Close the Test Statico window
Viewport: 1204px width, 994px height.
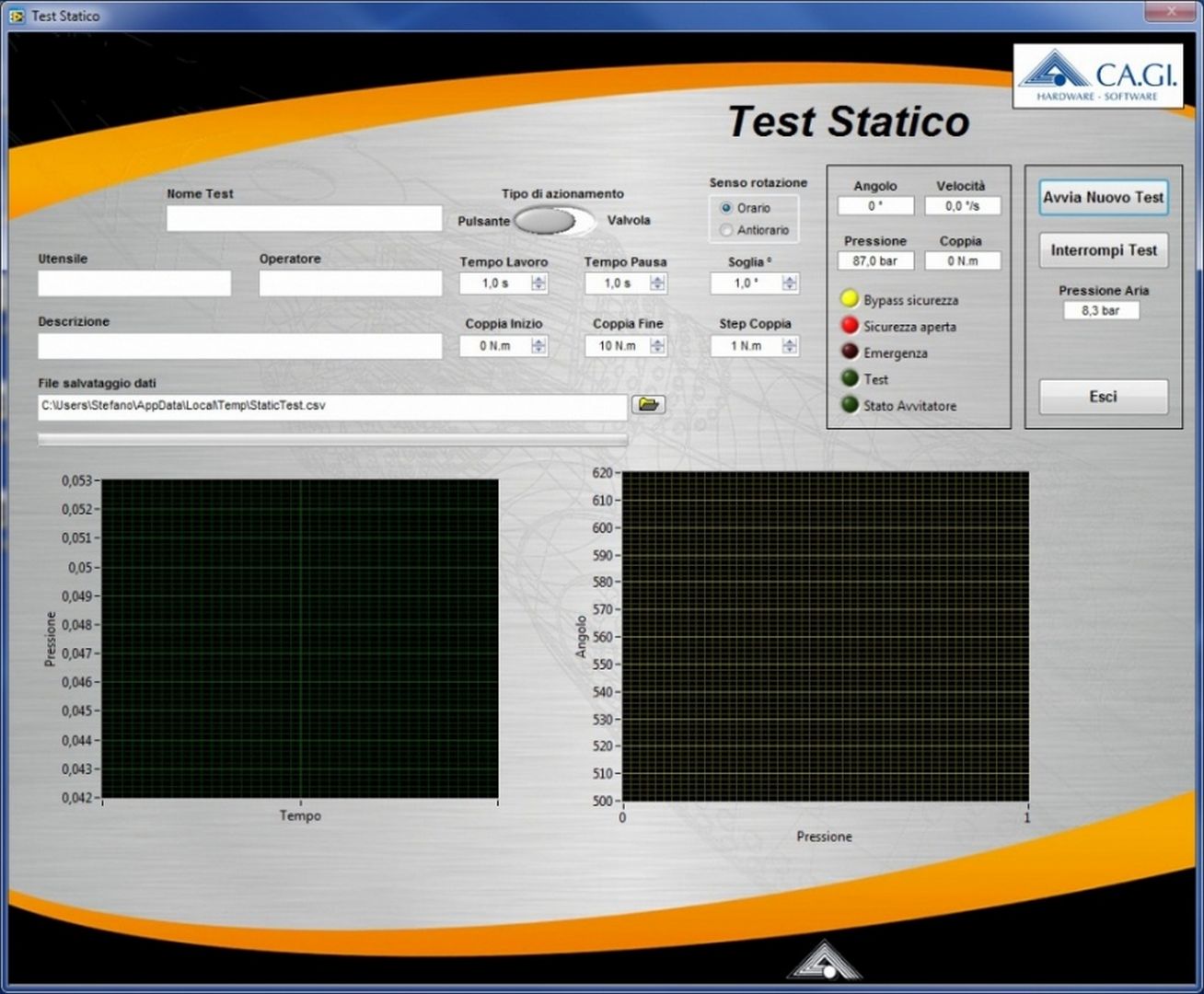tap(1171, 11)
